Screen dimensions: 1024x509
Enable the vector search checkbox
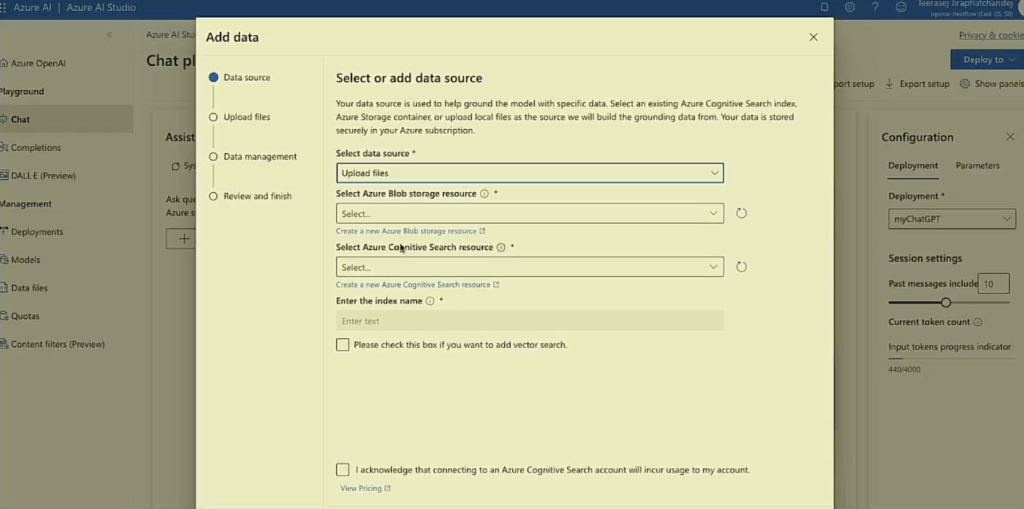(342, 344)
